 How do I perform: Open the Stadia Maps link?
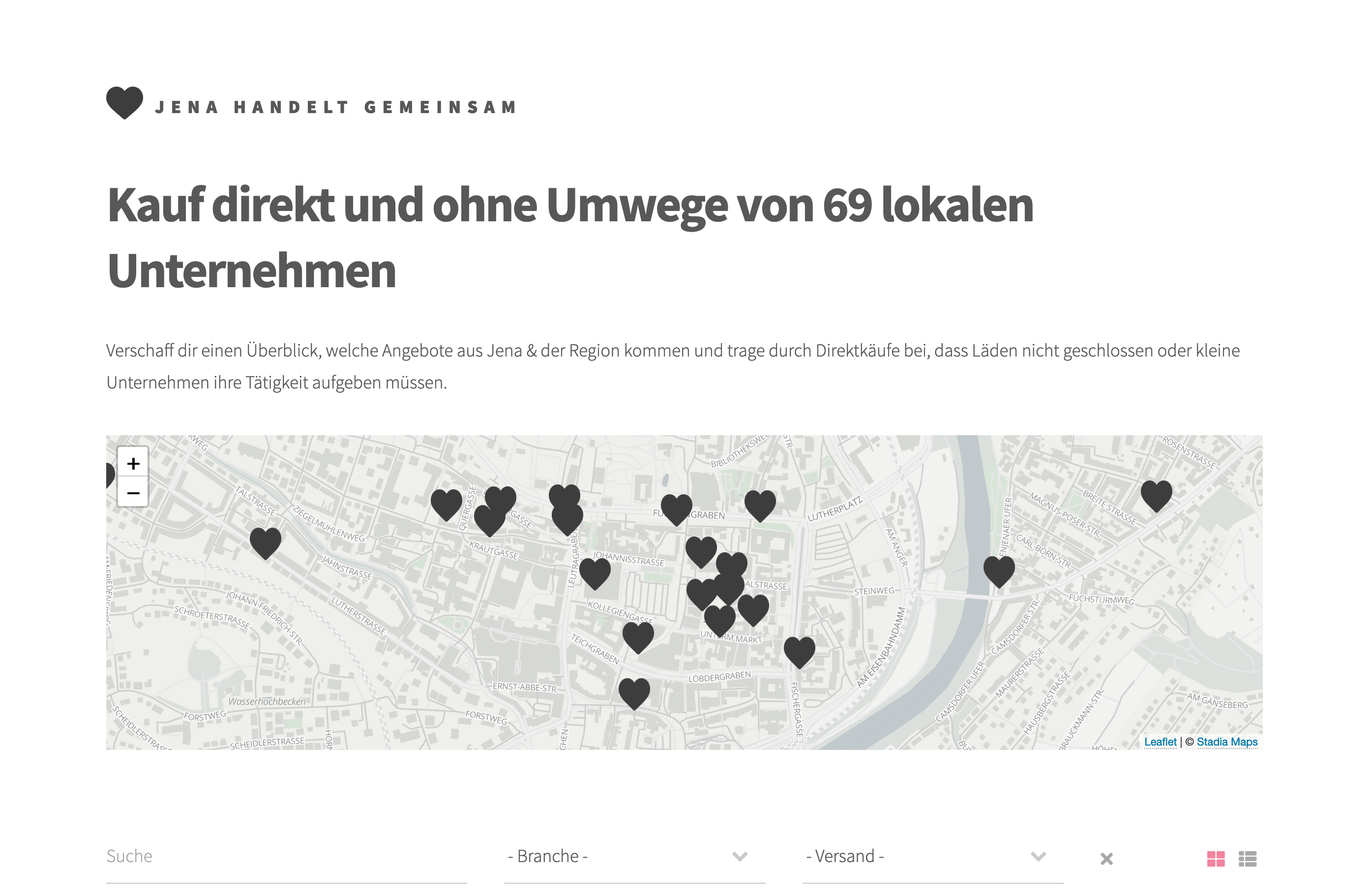pos(1227,742)
